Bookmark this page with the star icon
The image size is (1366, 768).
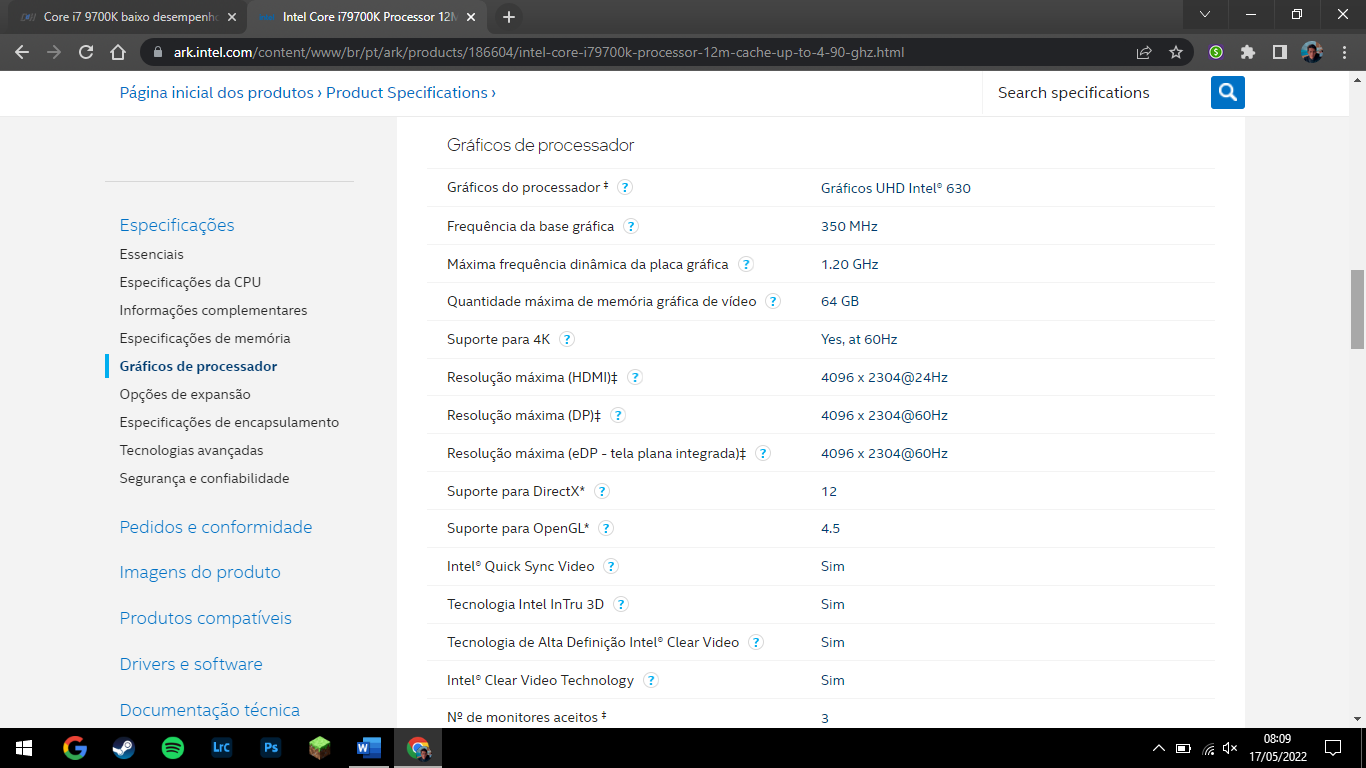click(x=1176, y=52)
